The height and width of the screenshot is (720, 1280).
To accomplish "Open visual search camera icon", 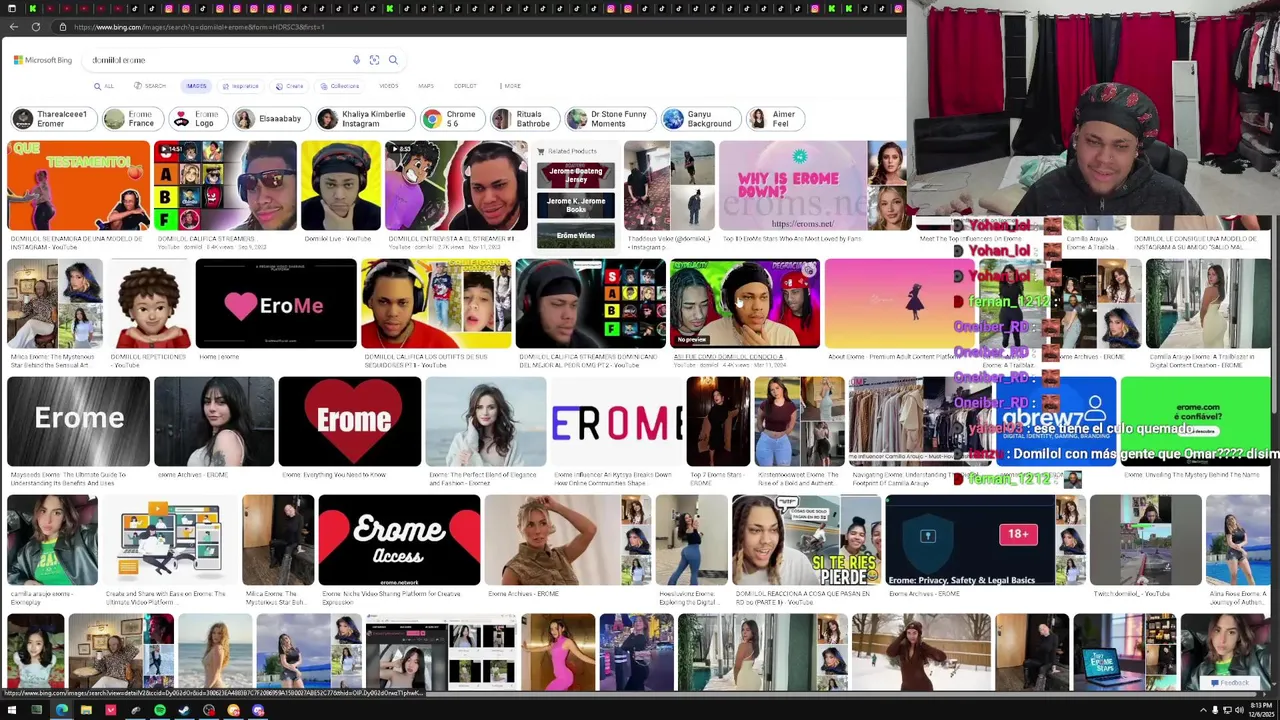I will pyautogui.click(x=374, y=60).
